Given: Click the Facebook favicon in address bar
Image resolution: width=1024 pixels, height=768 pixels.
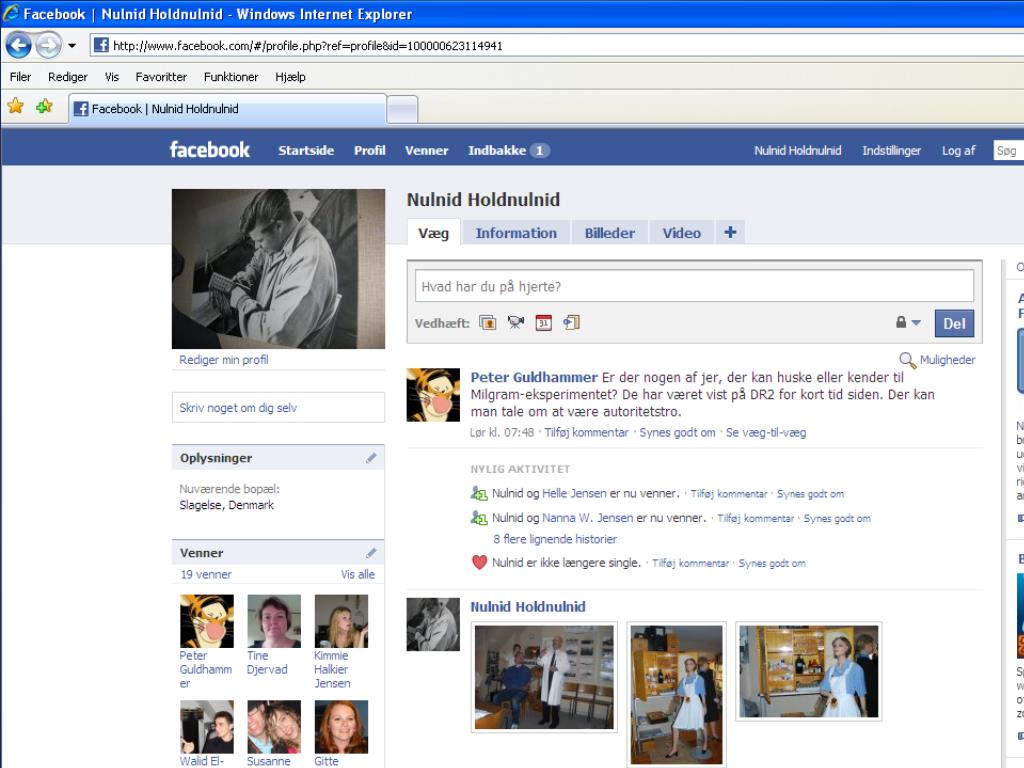Looking at the screenshot, I should [101, 45].
